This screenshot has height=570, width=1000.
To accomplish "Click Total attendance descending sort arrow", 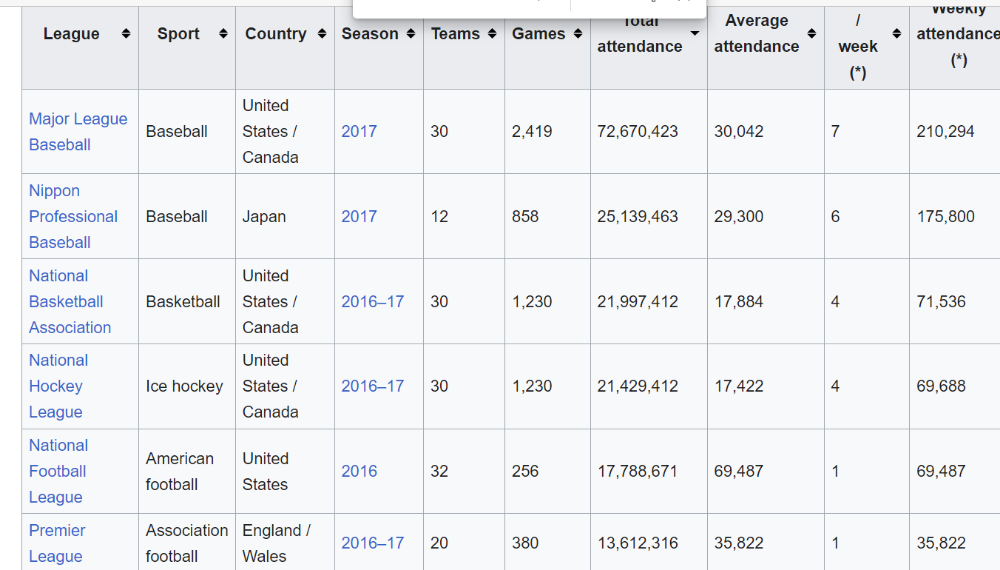I will [x=695, y=33].
